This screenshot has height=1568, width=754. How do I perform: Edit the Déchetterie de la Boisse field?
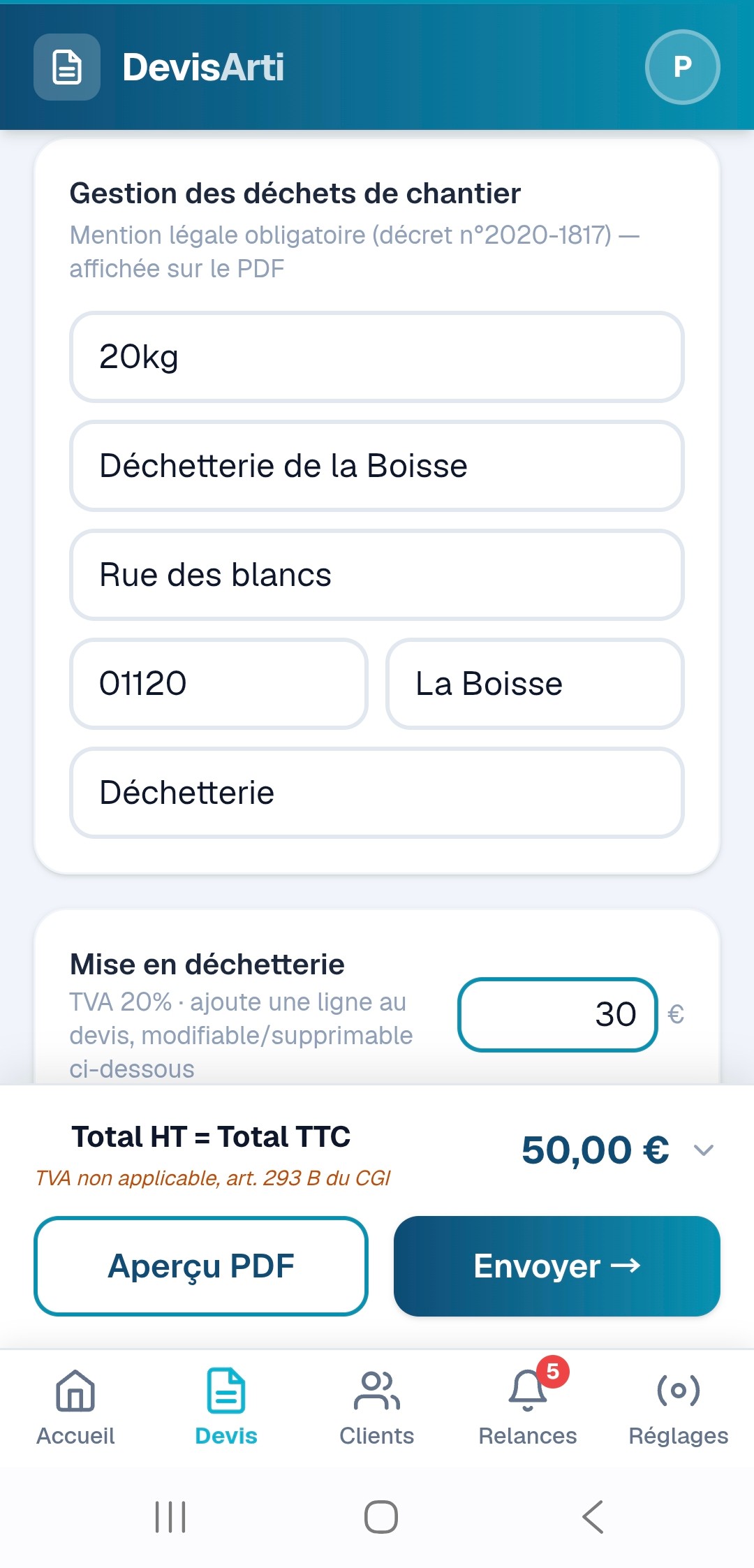(x=377, y=466)
